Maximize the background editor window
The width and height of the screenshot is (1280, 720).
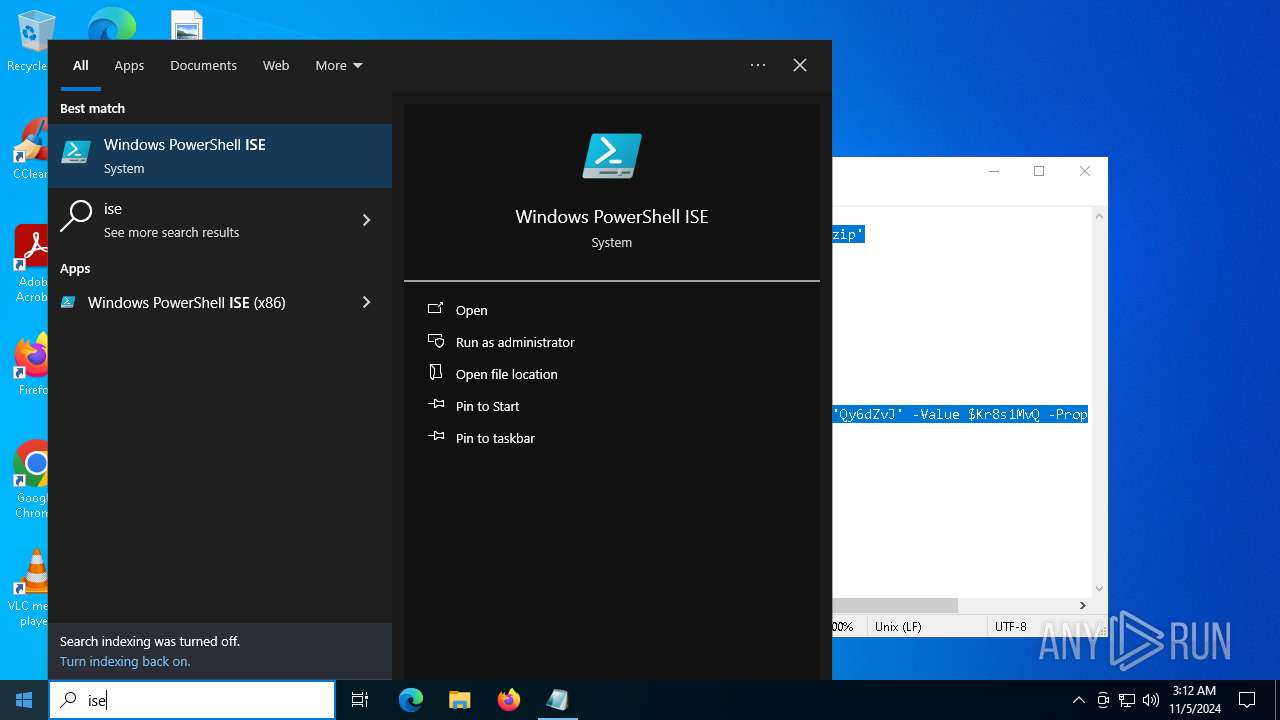[x=1039, y=171]
